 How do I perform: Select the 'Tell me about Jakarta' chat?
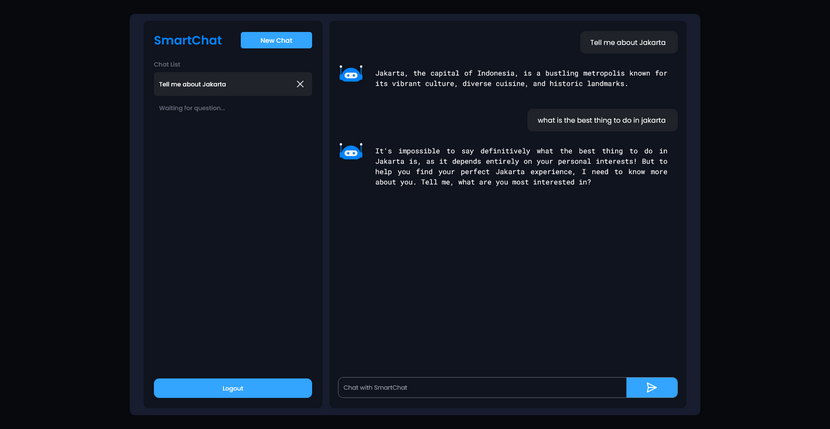click(x=233, y=84)
